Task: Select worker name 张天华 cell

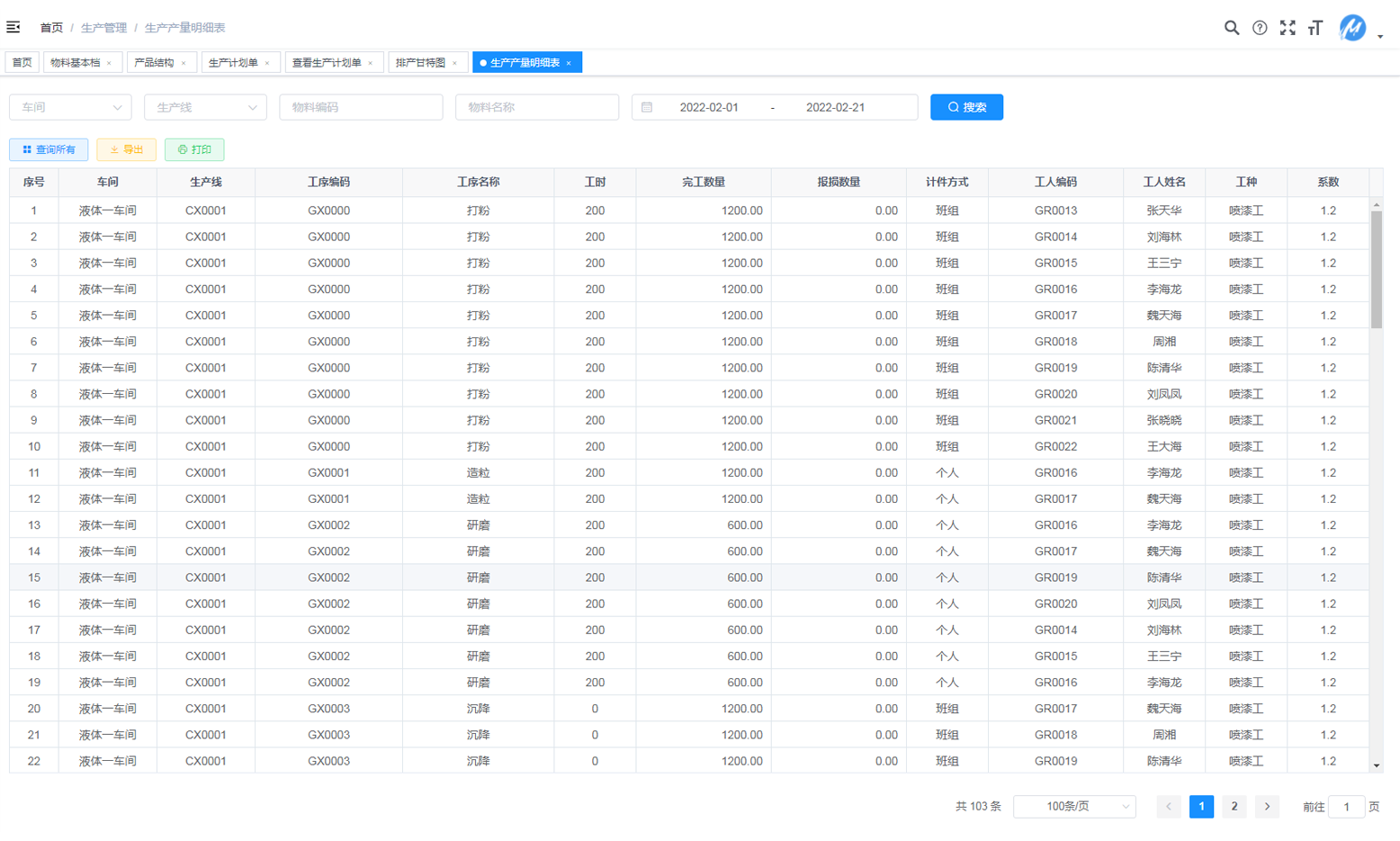Action: pyautogui.click(x=1164, y=210)
